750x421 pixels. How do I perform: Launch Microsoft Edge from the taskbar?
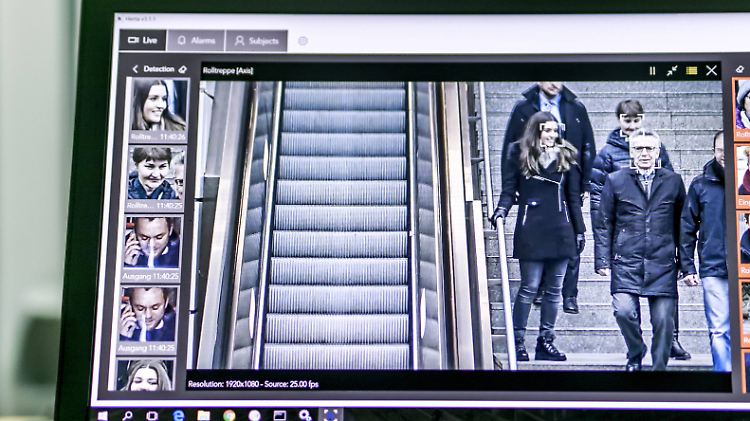click(178, 414)
